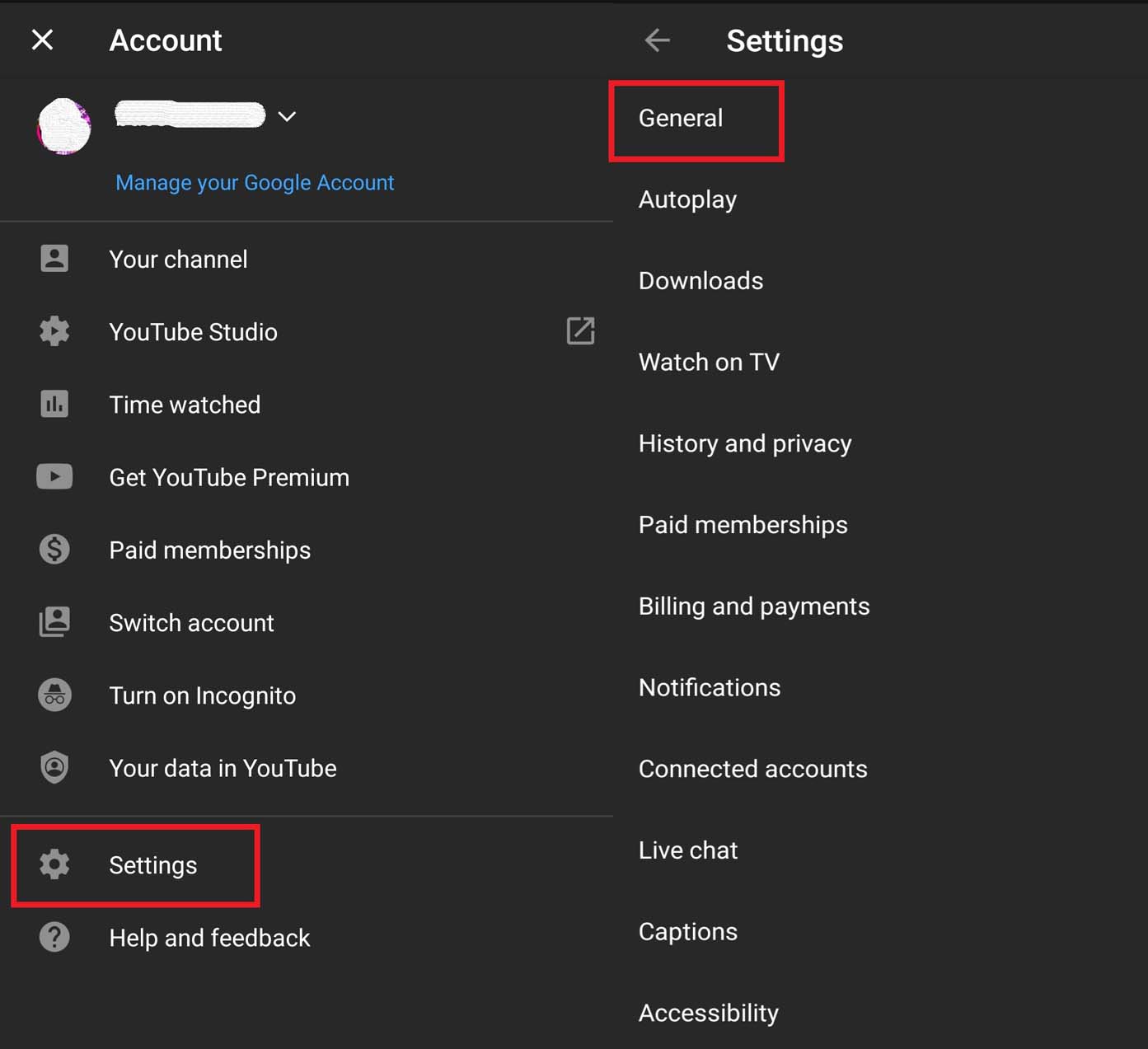The width and height of the screenshot is (1148, 1049).
Task: Open the Manage your Google Account link
Action: click(255, 182)
